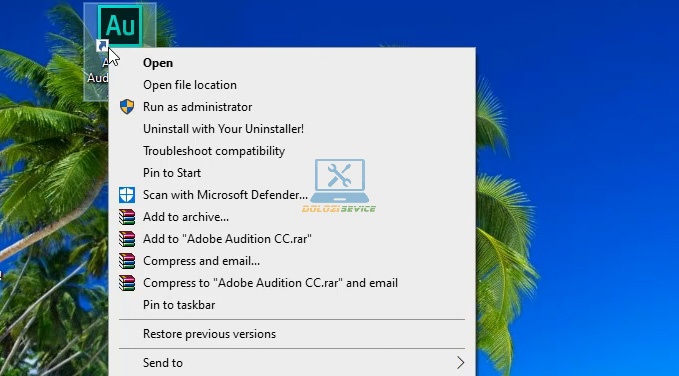Image resolution: width=679 pixels, height=376 pixels.
Task: Click the Microsoft Defender shield icon
Action: point(127,195)
